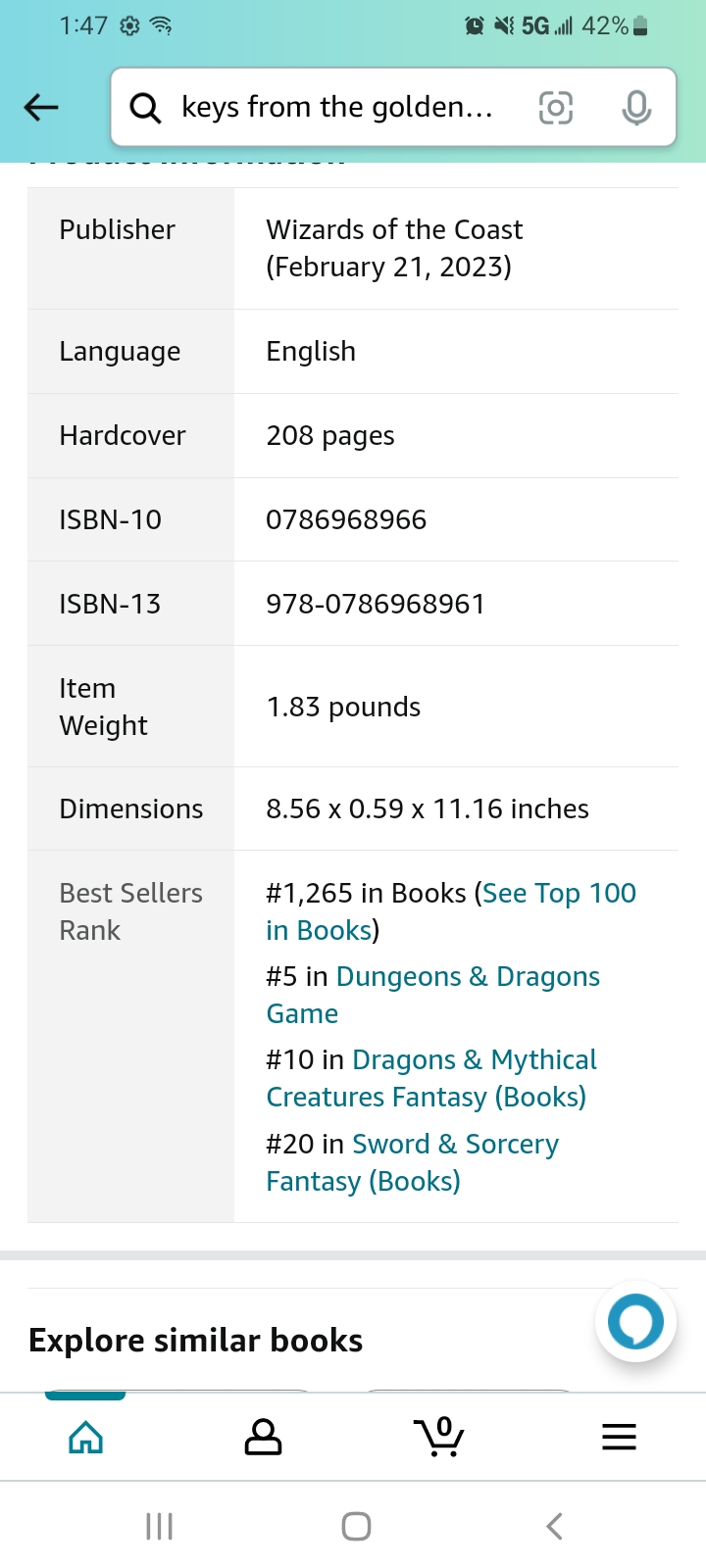View the shopping cart
This screenshot has height=1568, width=706.
[439, 1437]
